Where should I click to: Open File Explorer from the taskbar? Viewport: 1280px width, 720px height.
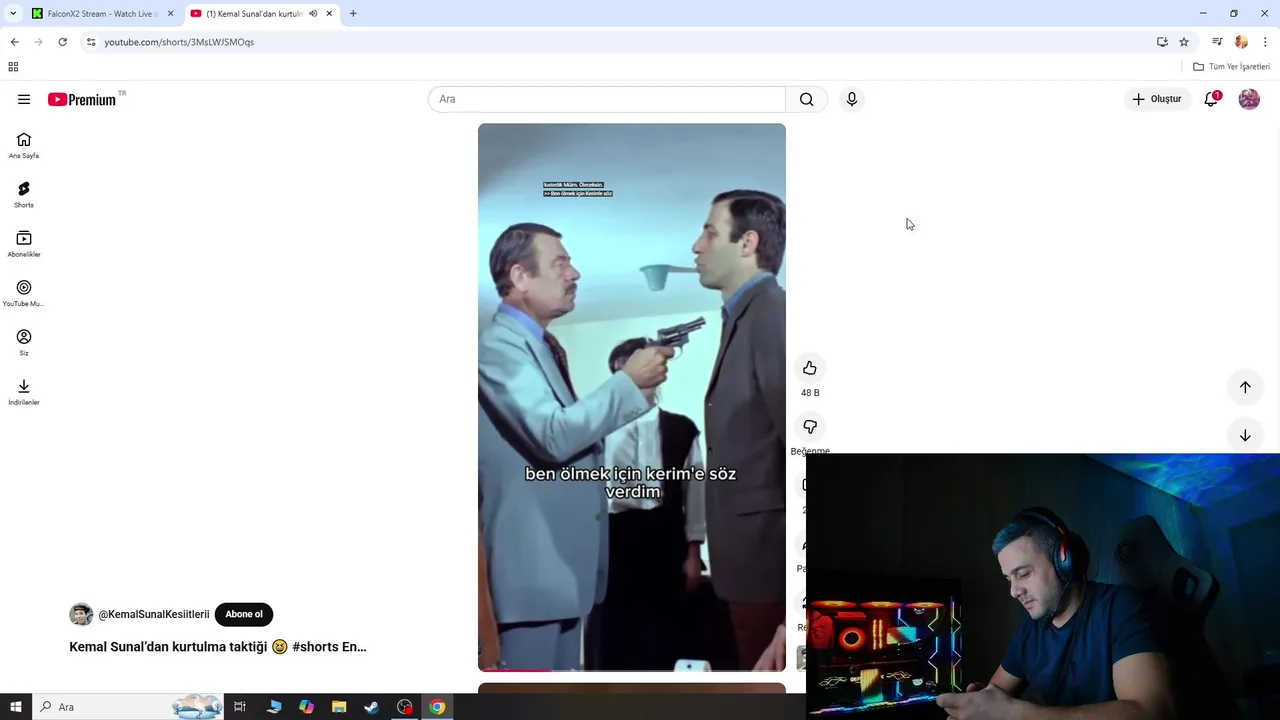pos(339,707)
